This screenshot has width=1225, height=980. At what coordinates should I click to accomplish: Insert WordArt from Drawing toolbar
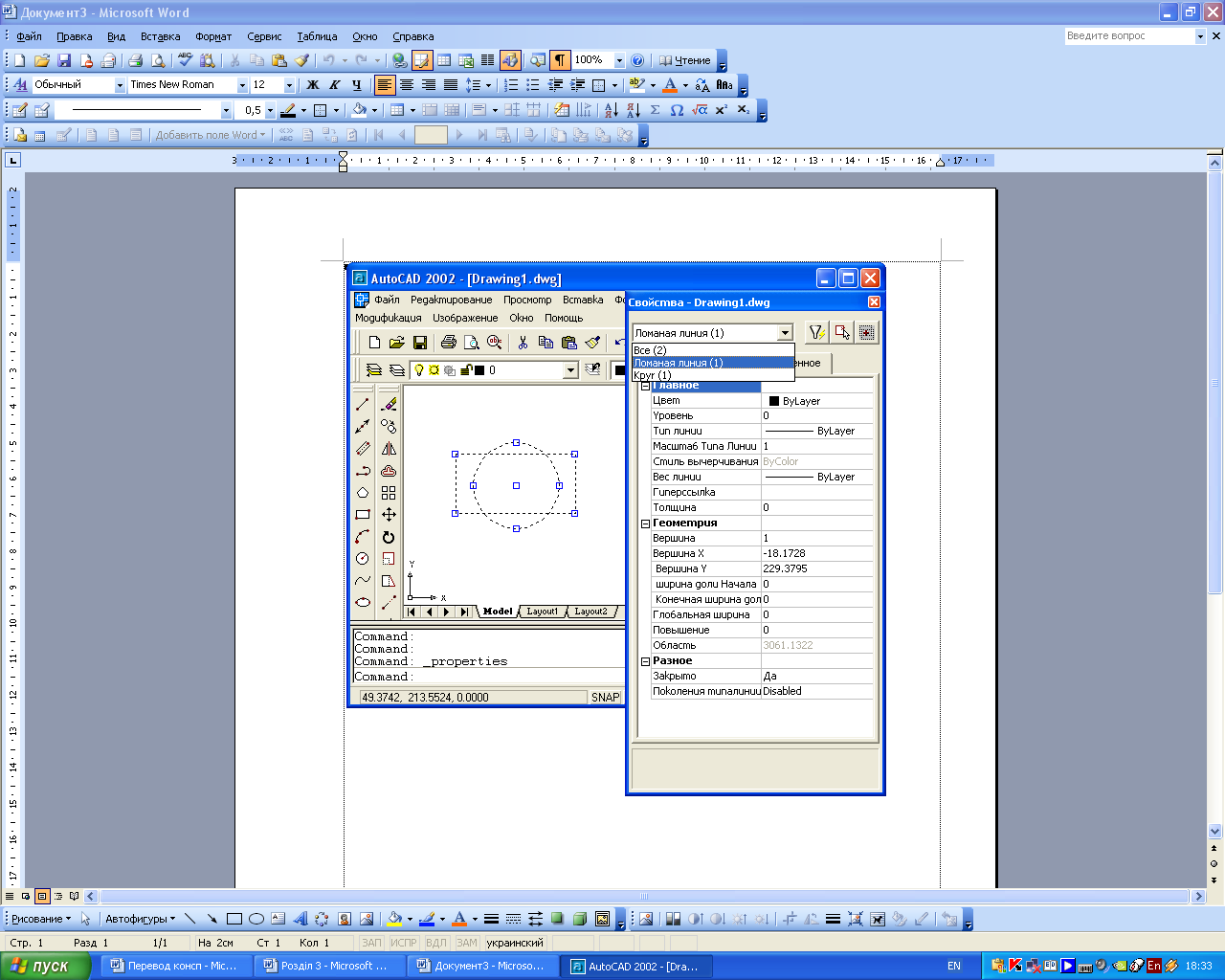[x=300, y=919]
